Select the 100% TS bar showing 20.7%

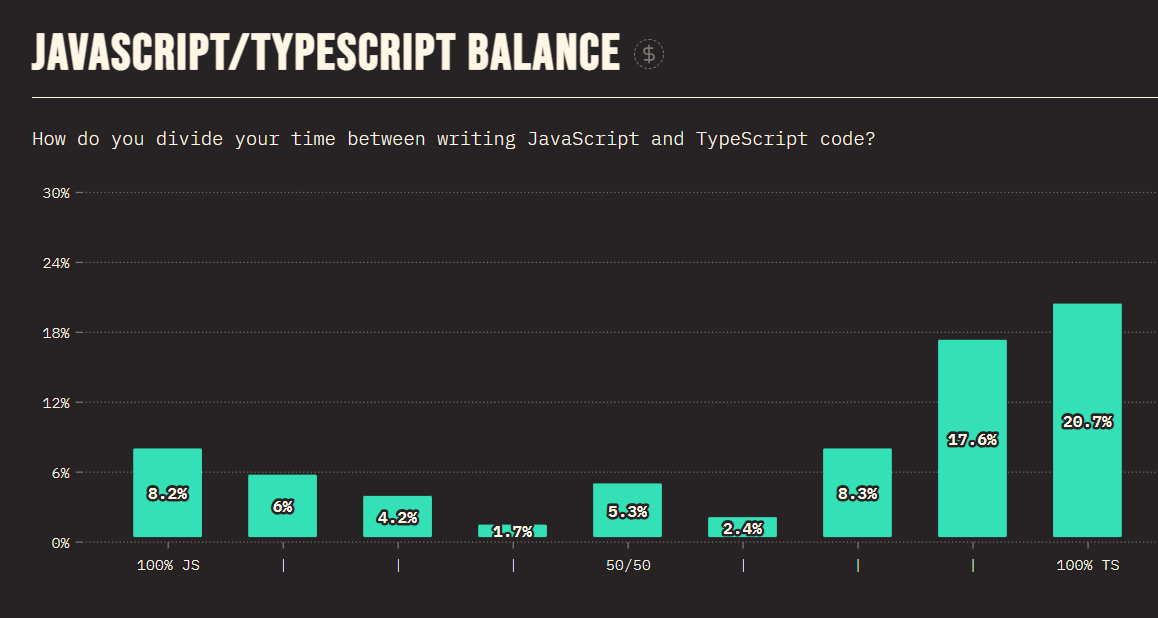[1087, 420]
